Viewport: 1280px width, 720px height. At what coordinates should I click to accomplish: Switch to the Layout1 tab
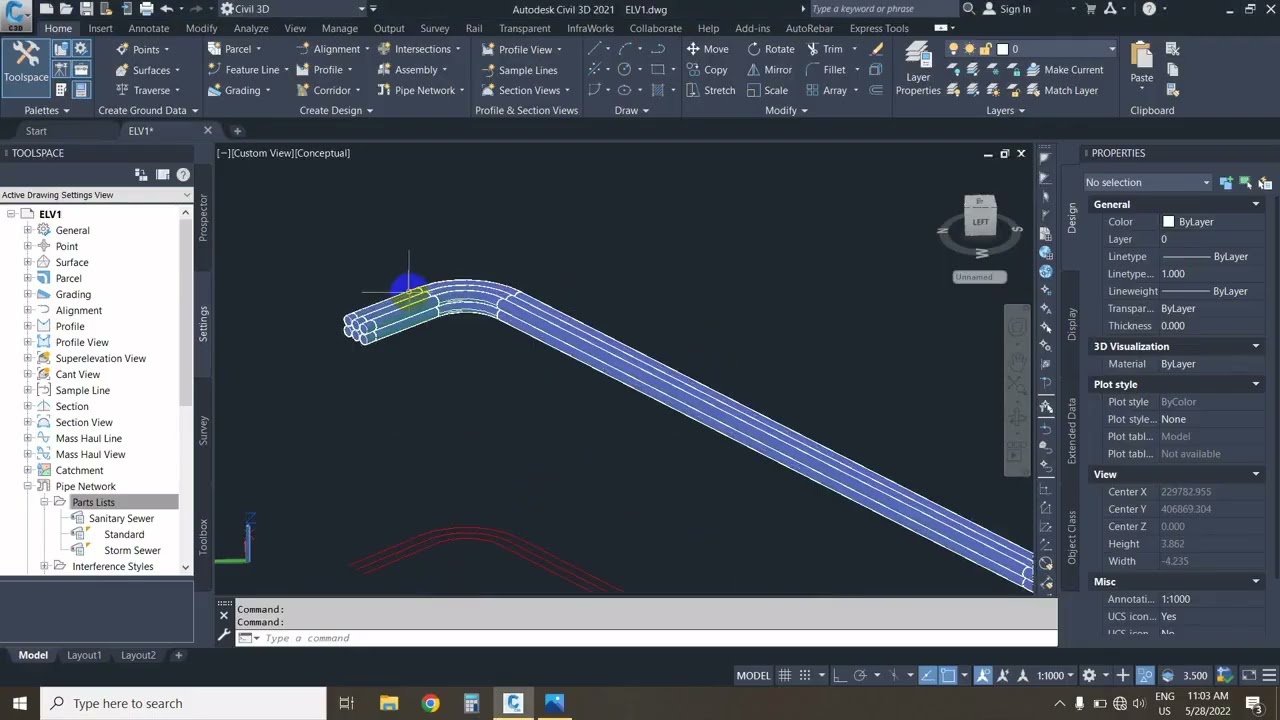pos(84,655)
